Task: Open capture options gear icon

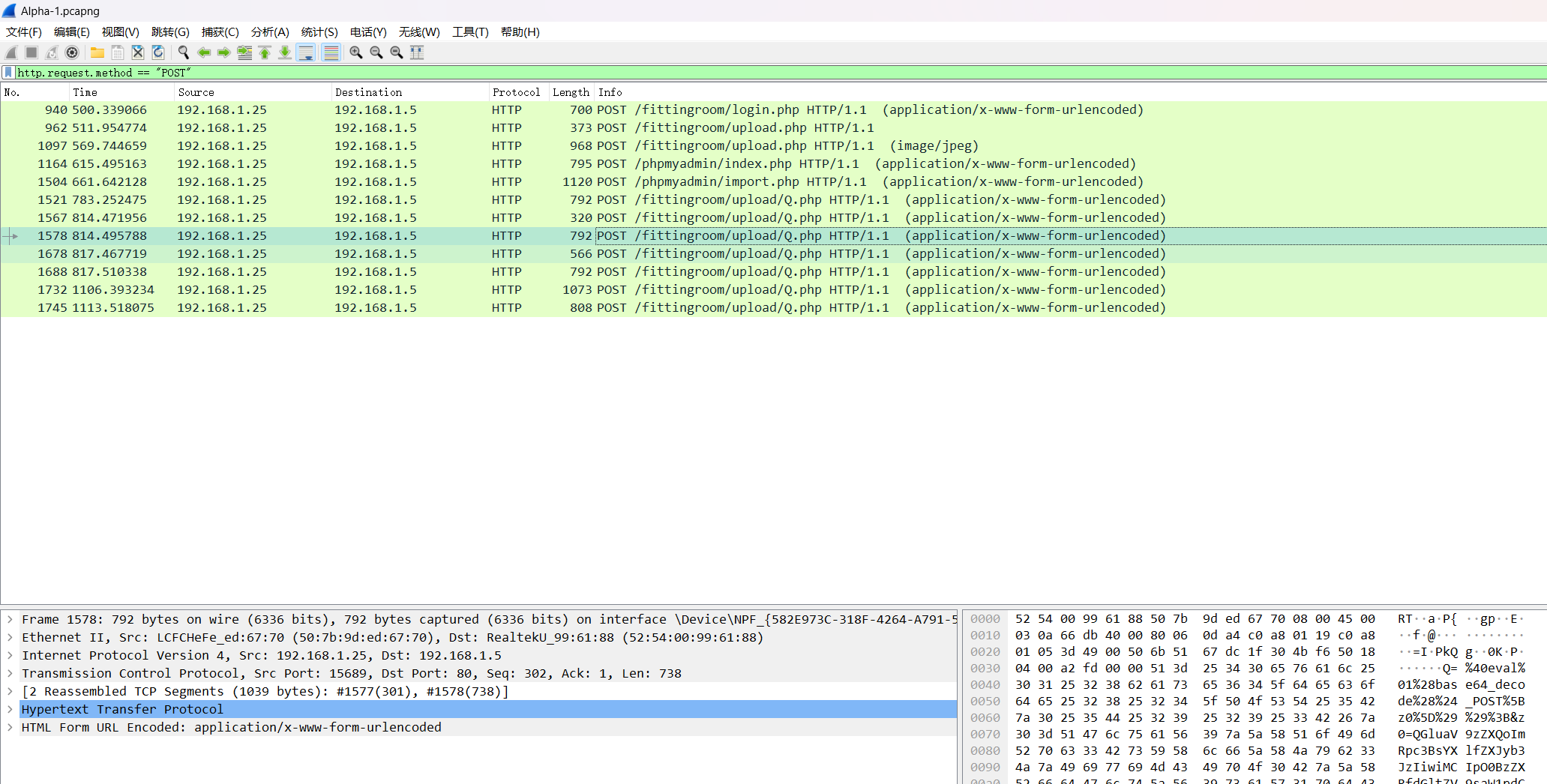Action: 72,52
